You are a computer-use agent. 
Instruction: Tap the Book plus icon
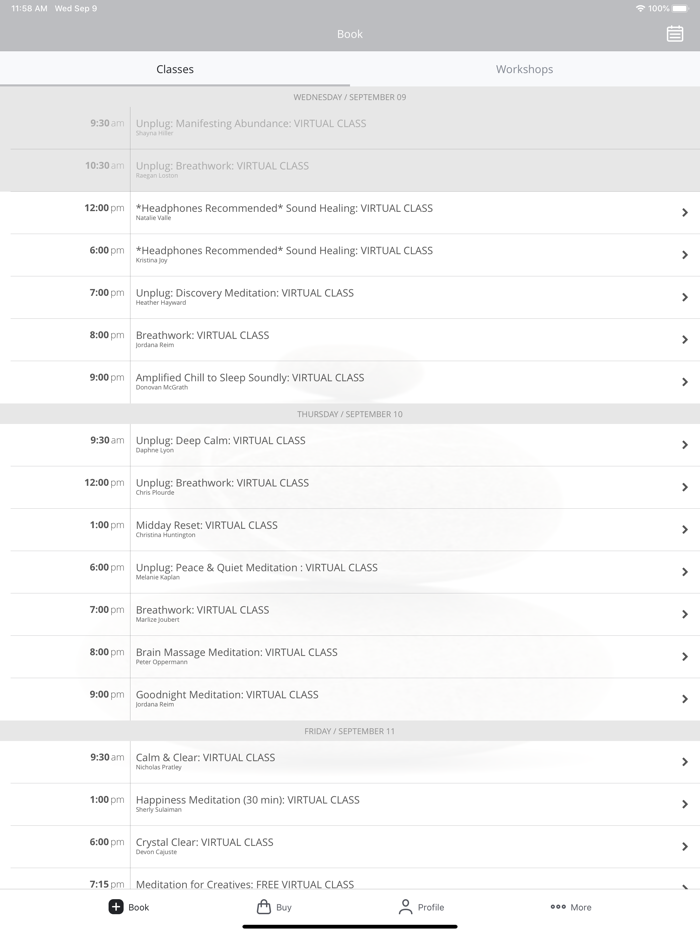pyautogui.click(x=116, y=907)
